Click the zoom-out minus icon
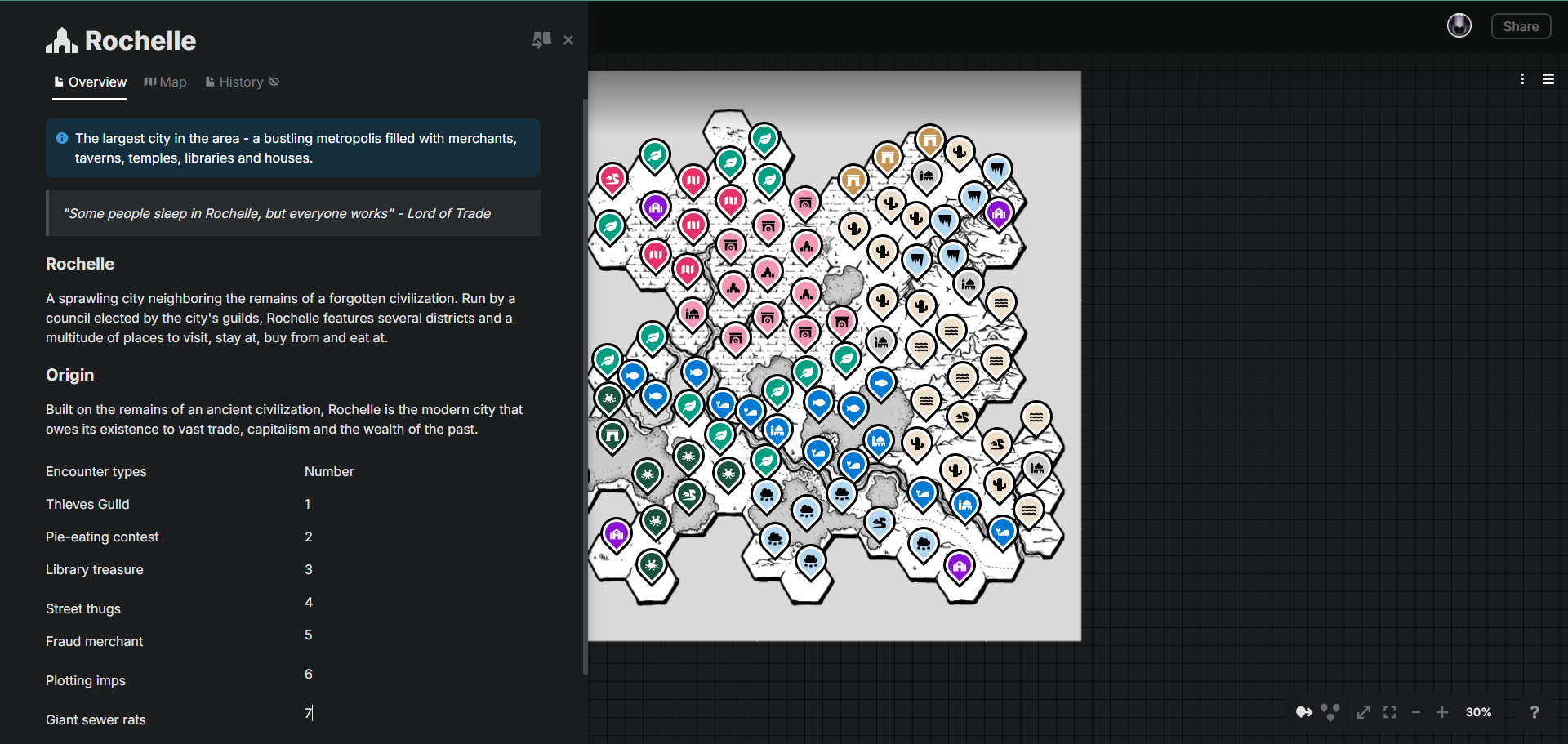Viewport: 1568px width, 744px height. pyautogui.click(x=1416, y=712)
